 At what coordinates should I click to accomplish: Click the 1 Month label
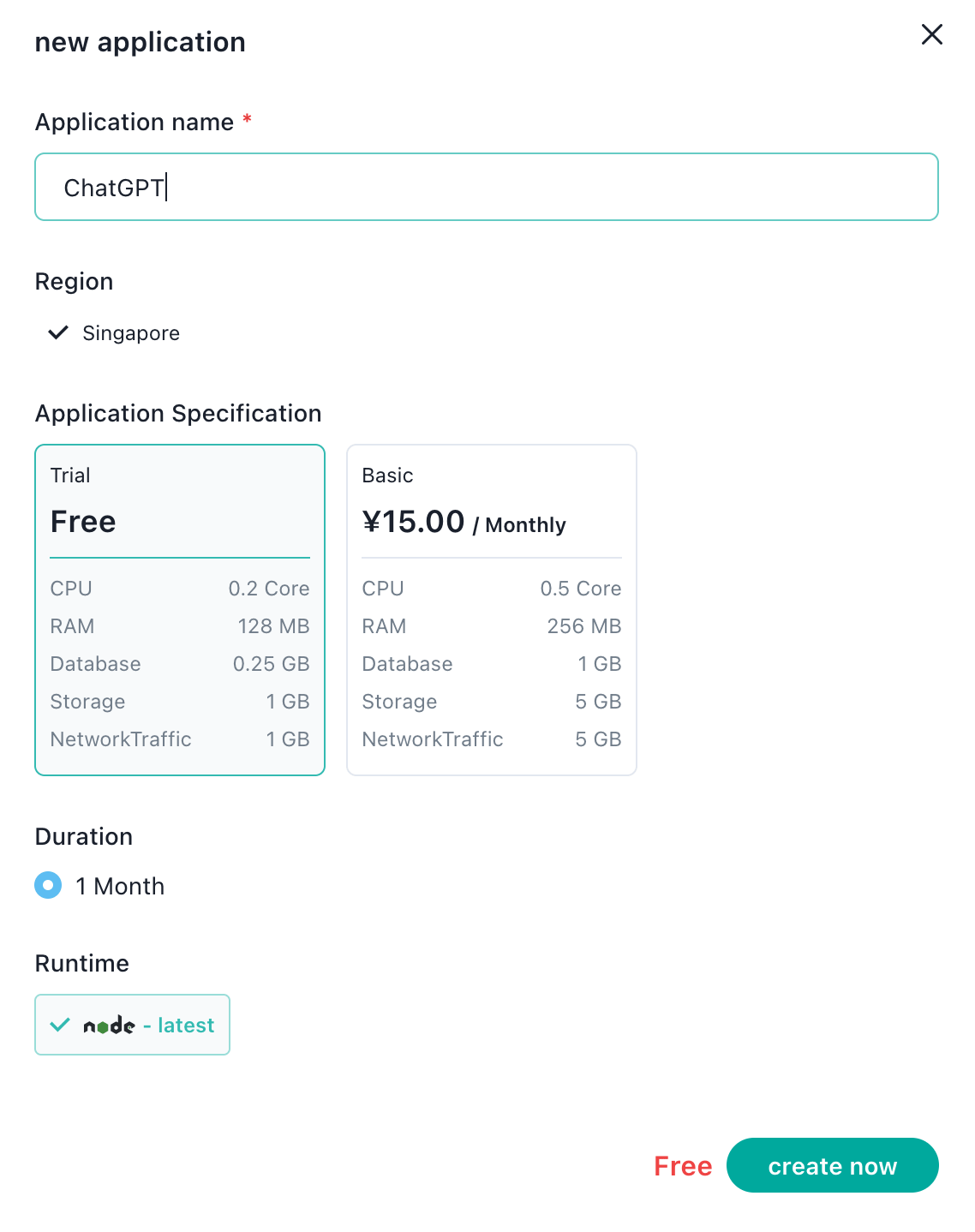click(x=120, y=886)
